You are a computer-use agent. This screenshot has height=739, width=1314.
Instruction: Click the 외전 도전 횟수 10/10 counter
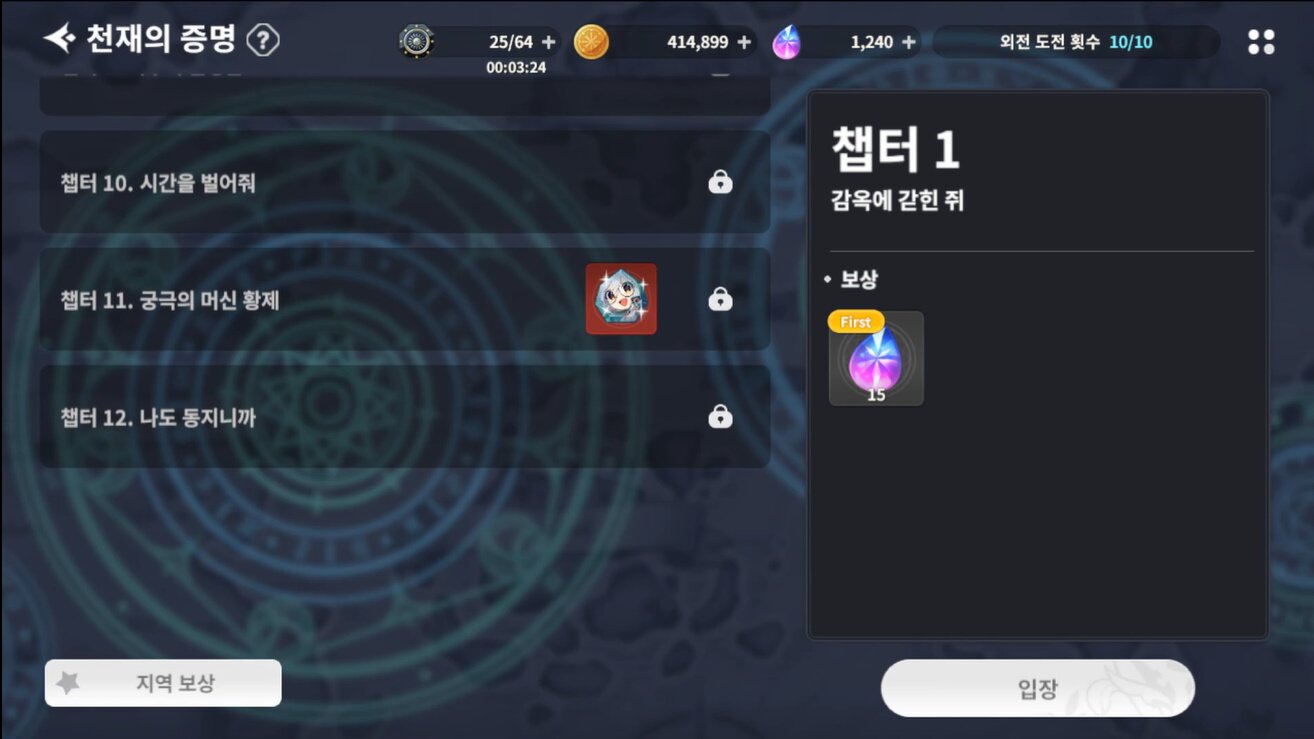point(1076,42)
